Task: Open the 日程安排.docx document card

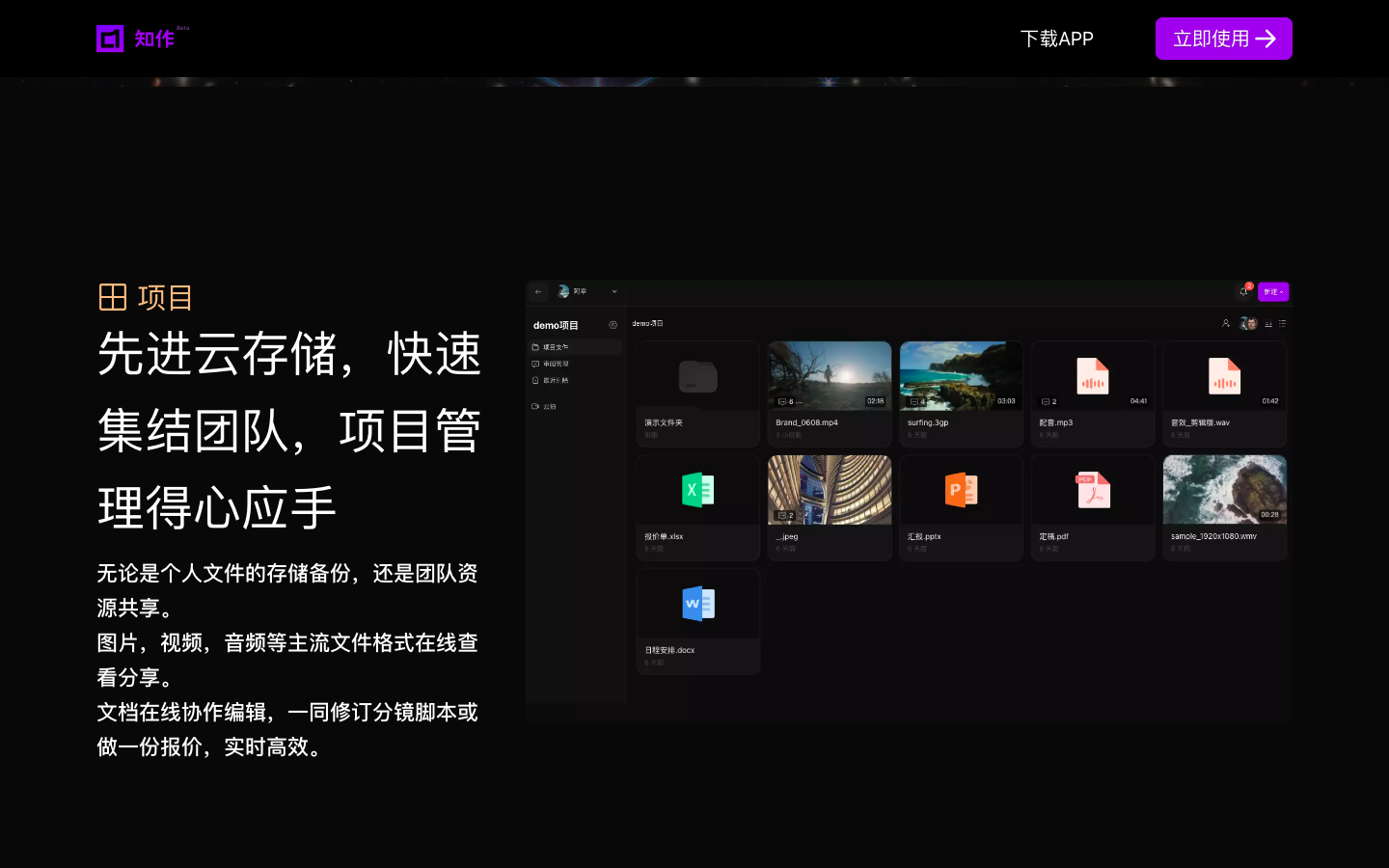Action: point(697,617)
